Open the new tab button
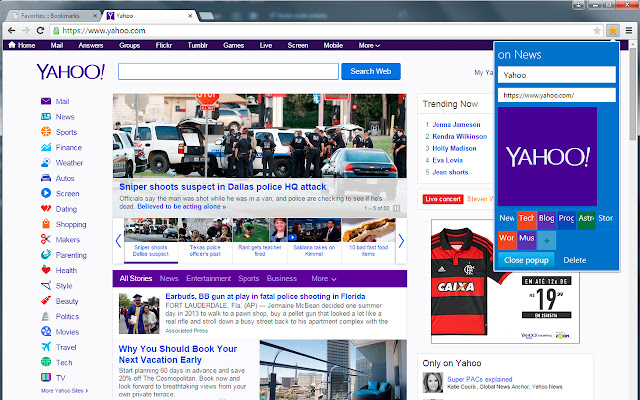This screenshot has height=400, width=640. click(x=207, y=16)
